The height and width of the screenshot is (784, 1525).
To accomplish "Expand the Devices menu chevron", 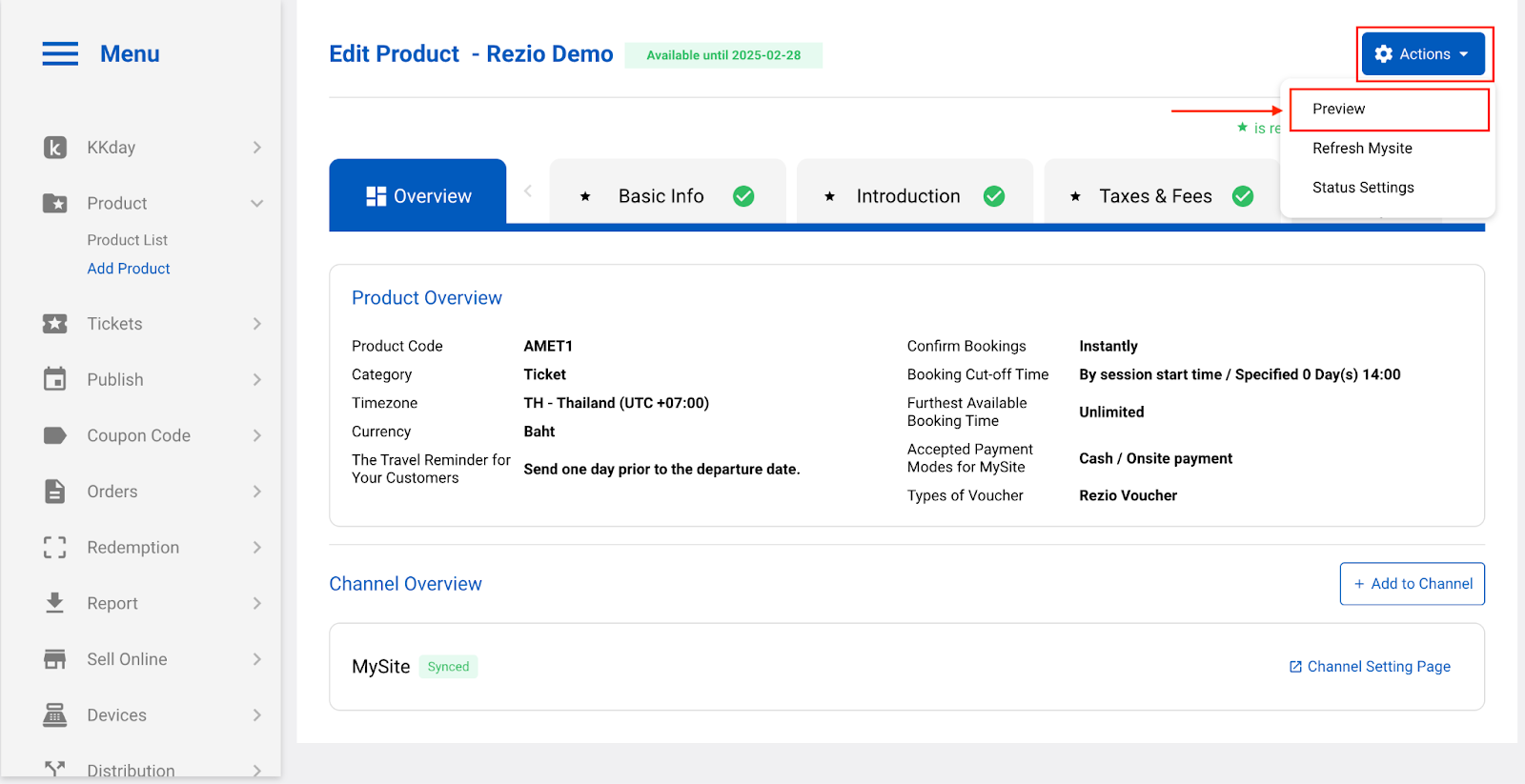I will pos(257,715).
